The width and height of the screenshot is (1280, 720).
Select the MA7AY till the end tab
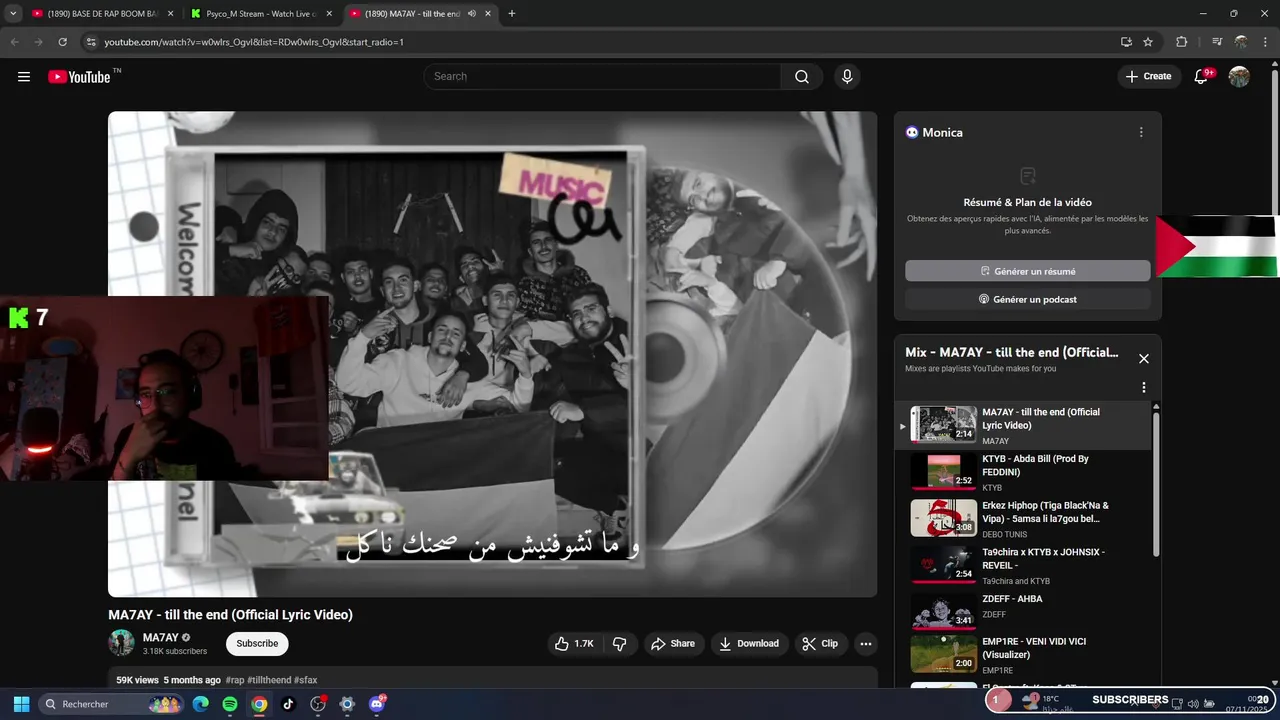click(x=410, y=14)
